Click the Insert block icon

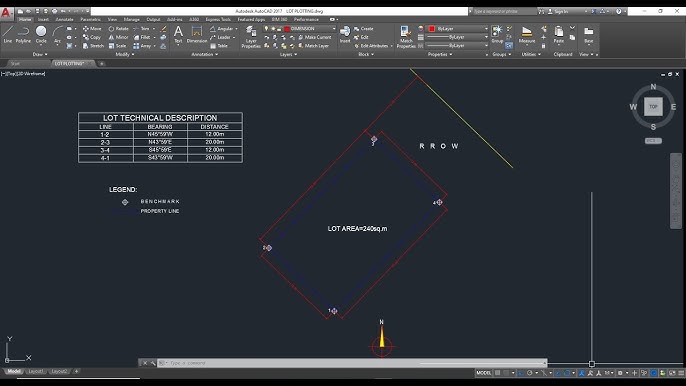coord(345,34)
